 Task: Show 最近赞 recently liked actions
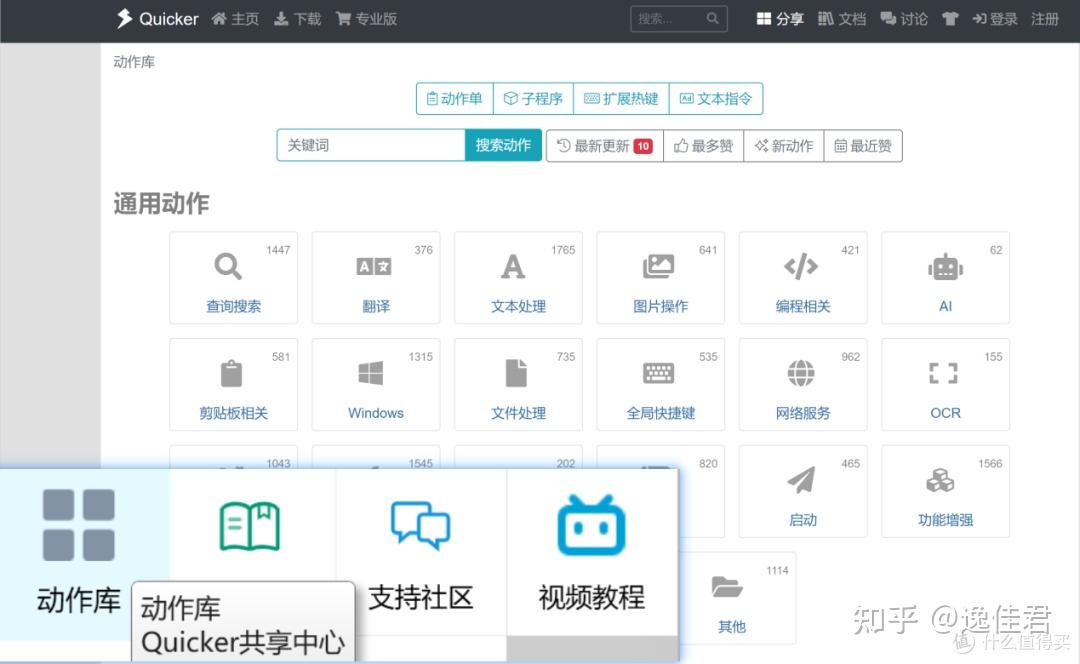(863, 145)
